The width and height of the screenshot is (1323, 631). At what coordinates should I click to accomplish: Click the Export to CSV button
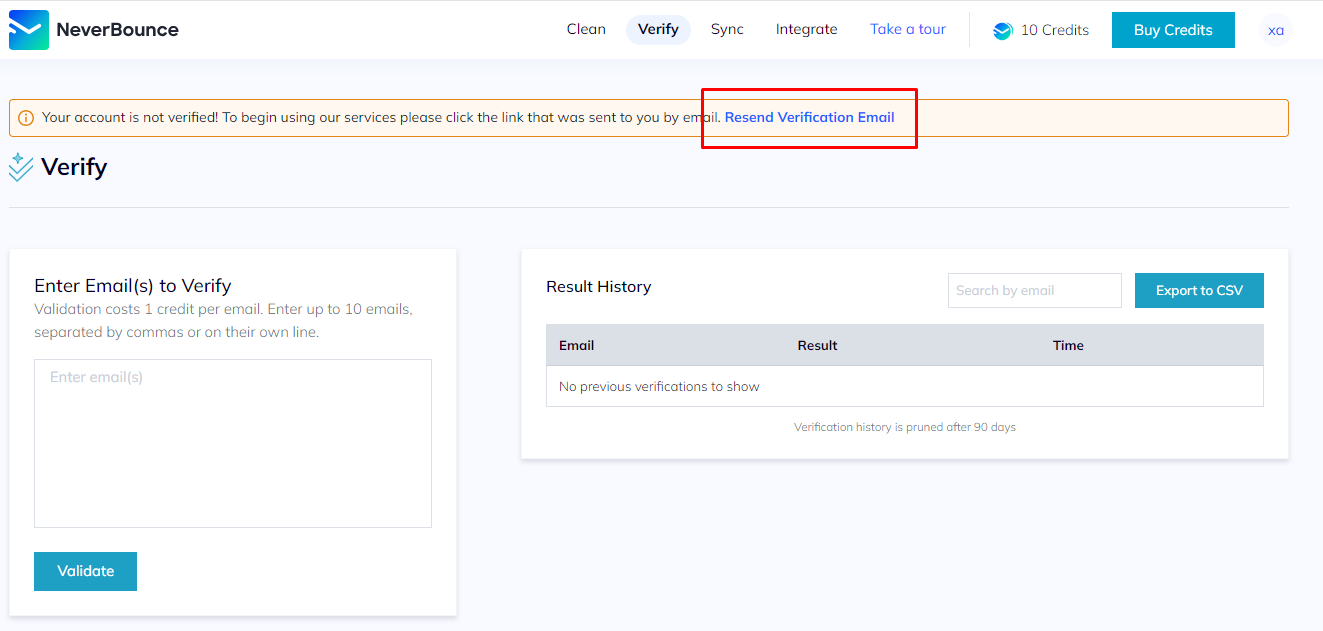[x=1199, y=290]
